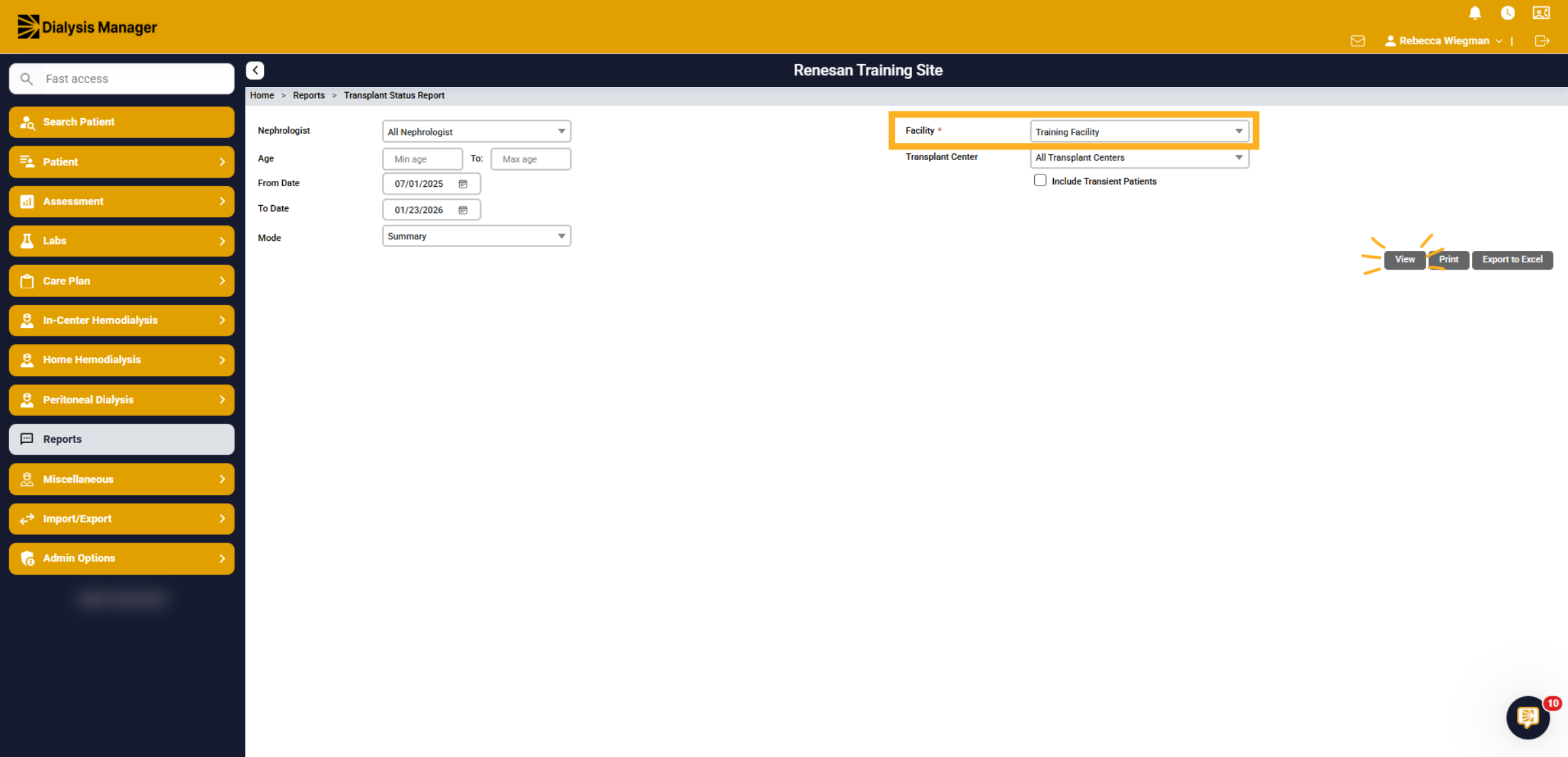This screenshot has height=757, width=1568.
Task: Expand the Rebecca Wiegman user menu
Action: click(x=1444, y=41)
